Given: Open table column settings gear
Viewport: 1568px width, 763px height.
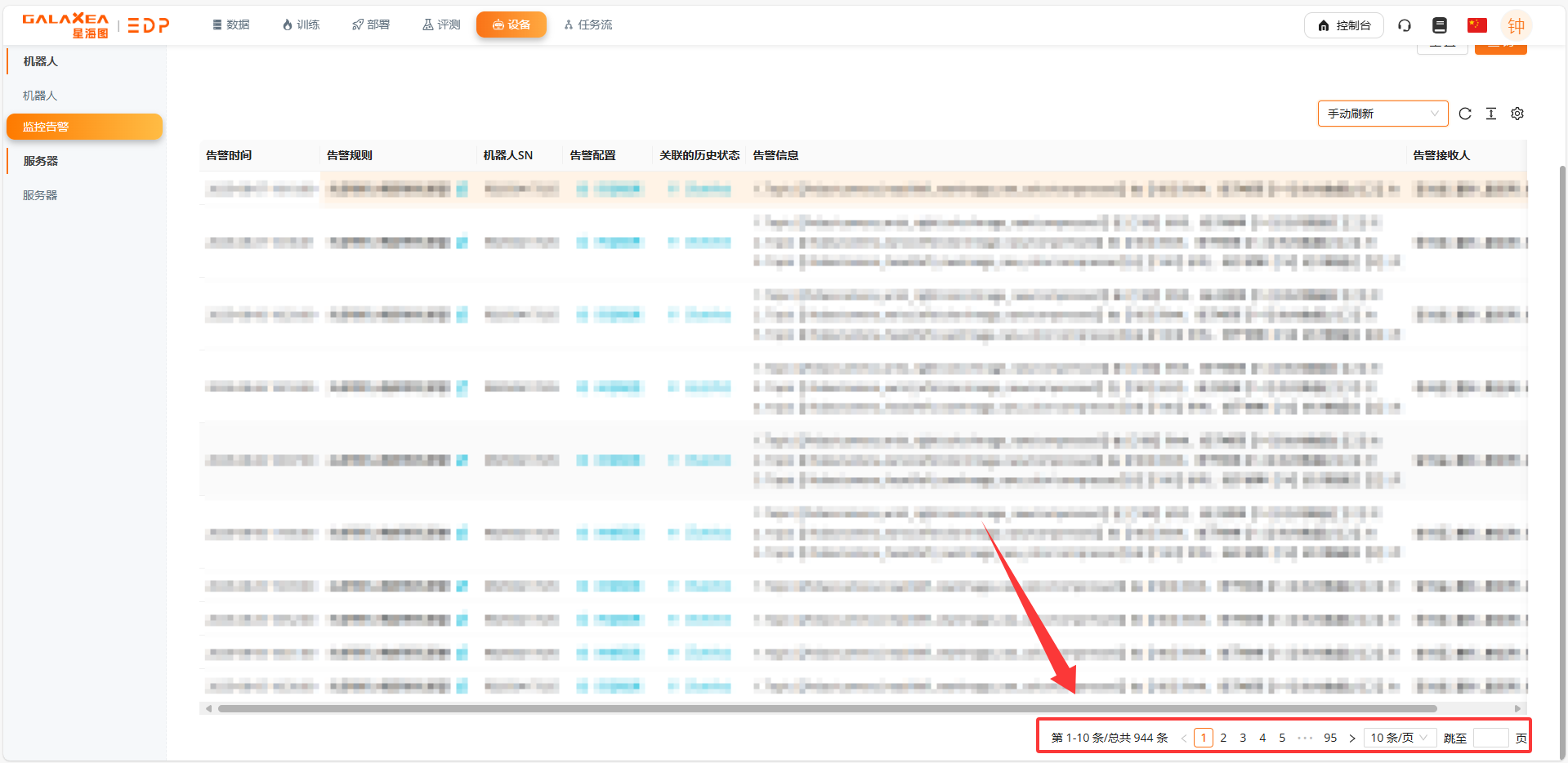Looking at the screenshot, I should coord(1517,114).
